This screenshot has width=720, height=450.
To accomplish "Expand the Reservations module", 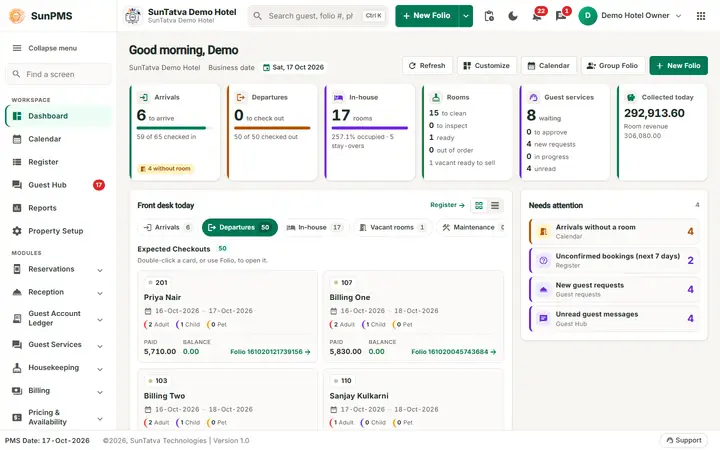I will (x=58, y=269).
